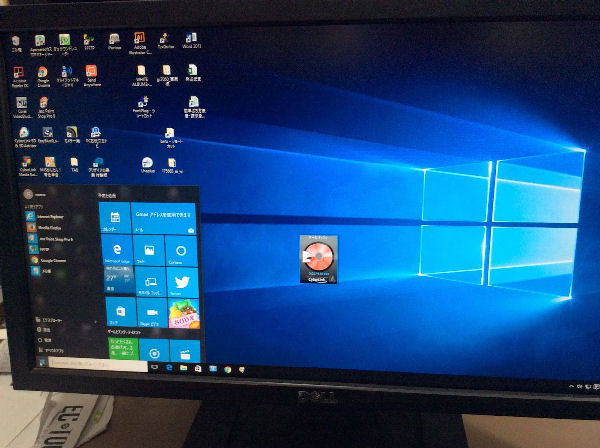The height and width of the screenshot is (448, 600).
Task: Launch the Candy Crush Soda tile
Action: pos(184,313)
